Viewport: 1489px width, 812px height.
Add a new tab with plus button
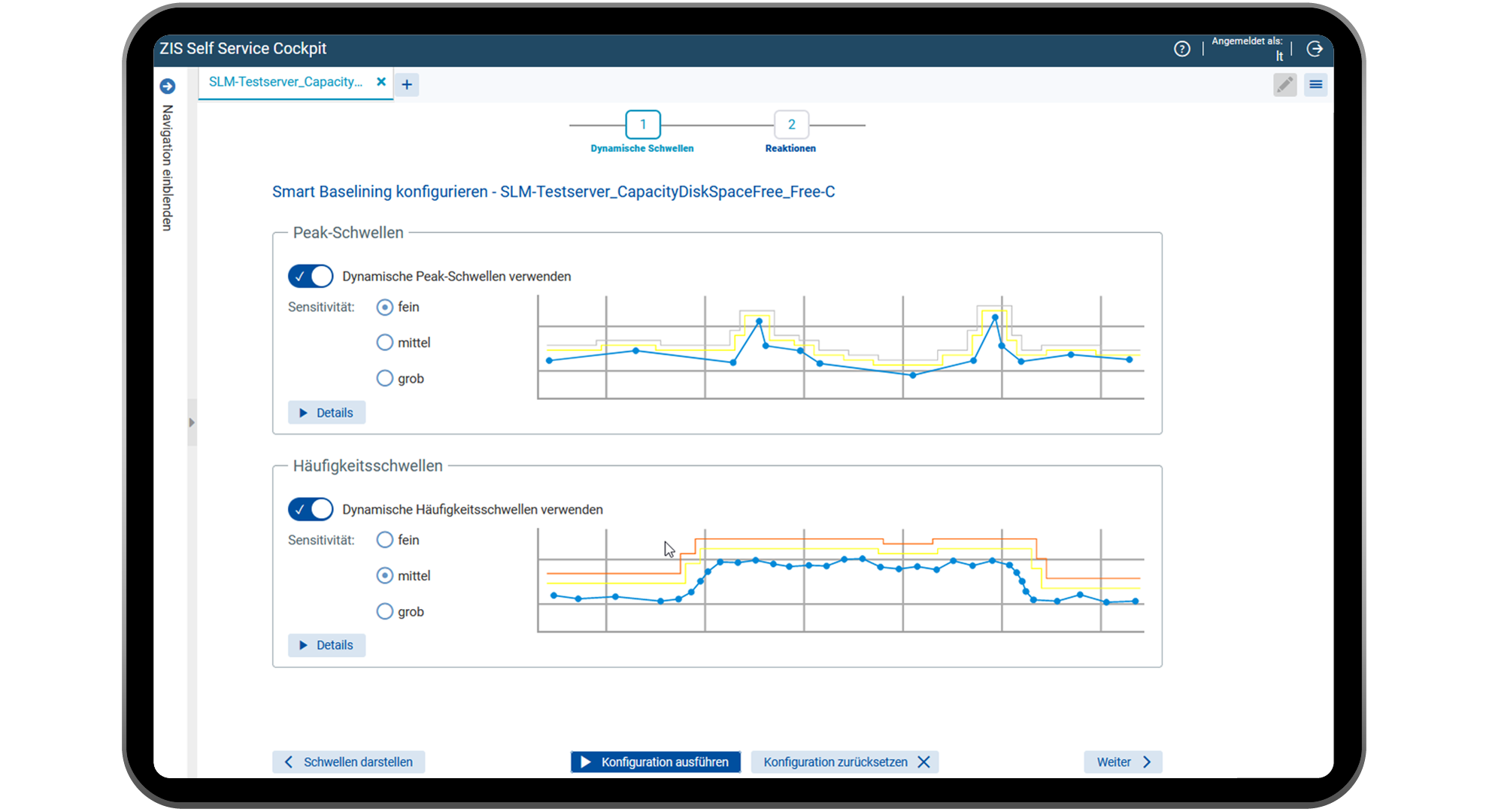pyautogui.click(x=407, y=85)
